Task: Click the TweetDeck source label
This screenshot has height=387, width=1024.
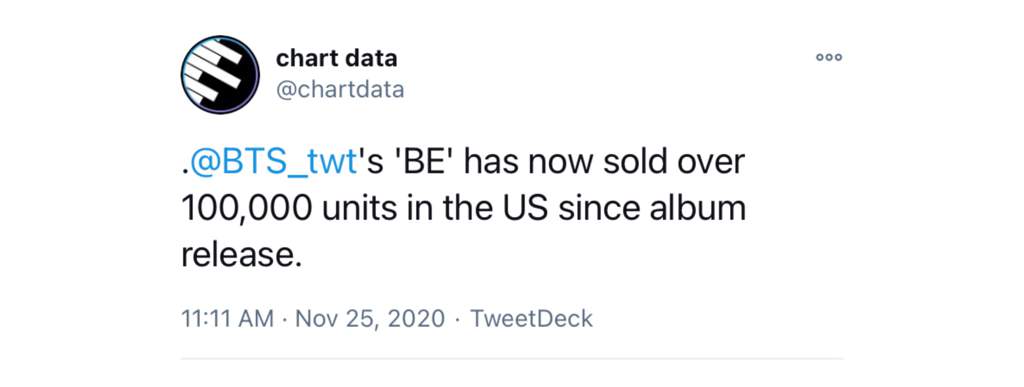Action: click(x=532, y=318)
